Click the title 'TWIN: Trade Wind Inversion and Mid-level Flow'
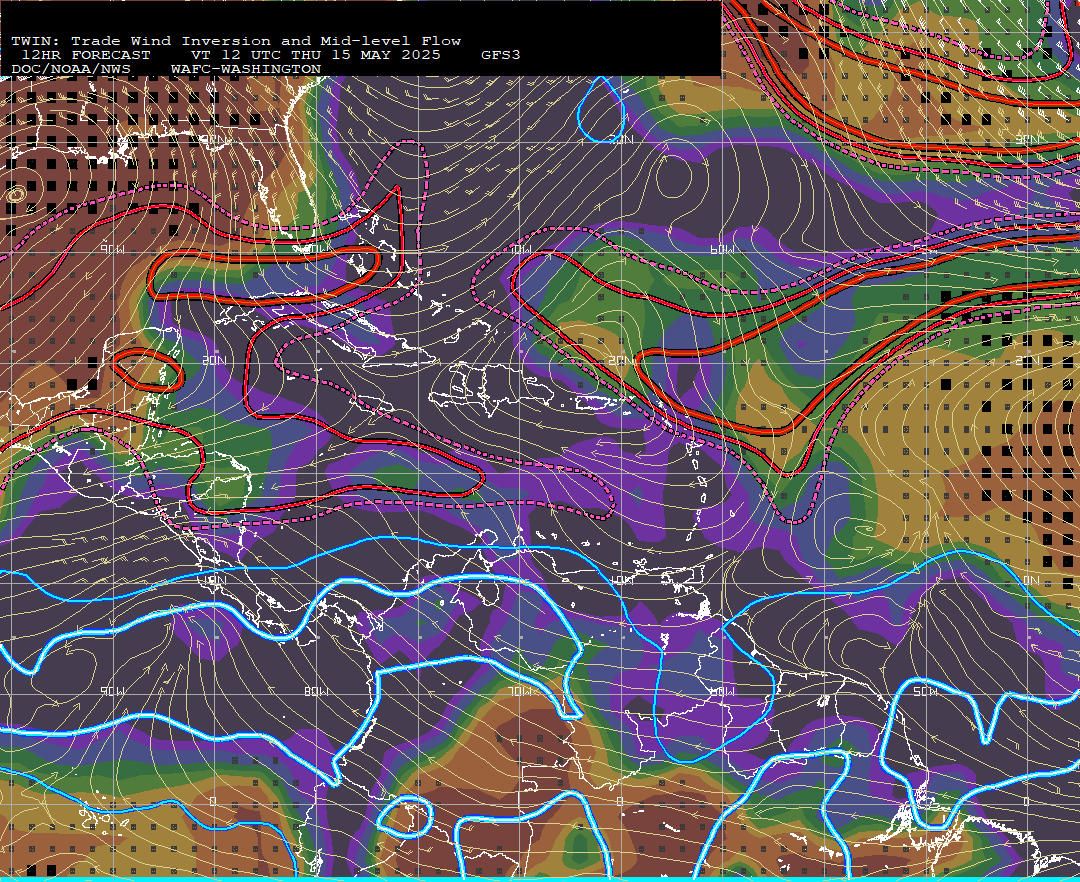 pyautogui.click(x=236, y=41)
